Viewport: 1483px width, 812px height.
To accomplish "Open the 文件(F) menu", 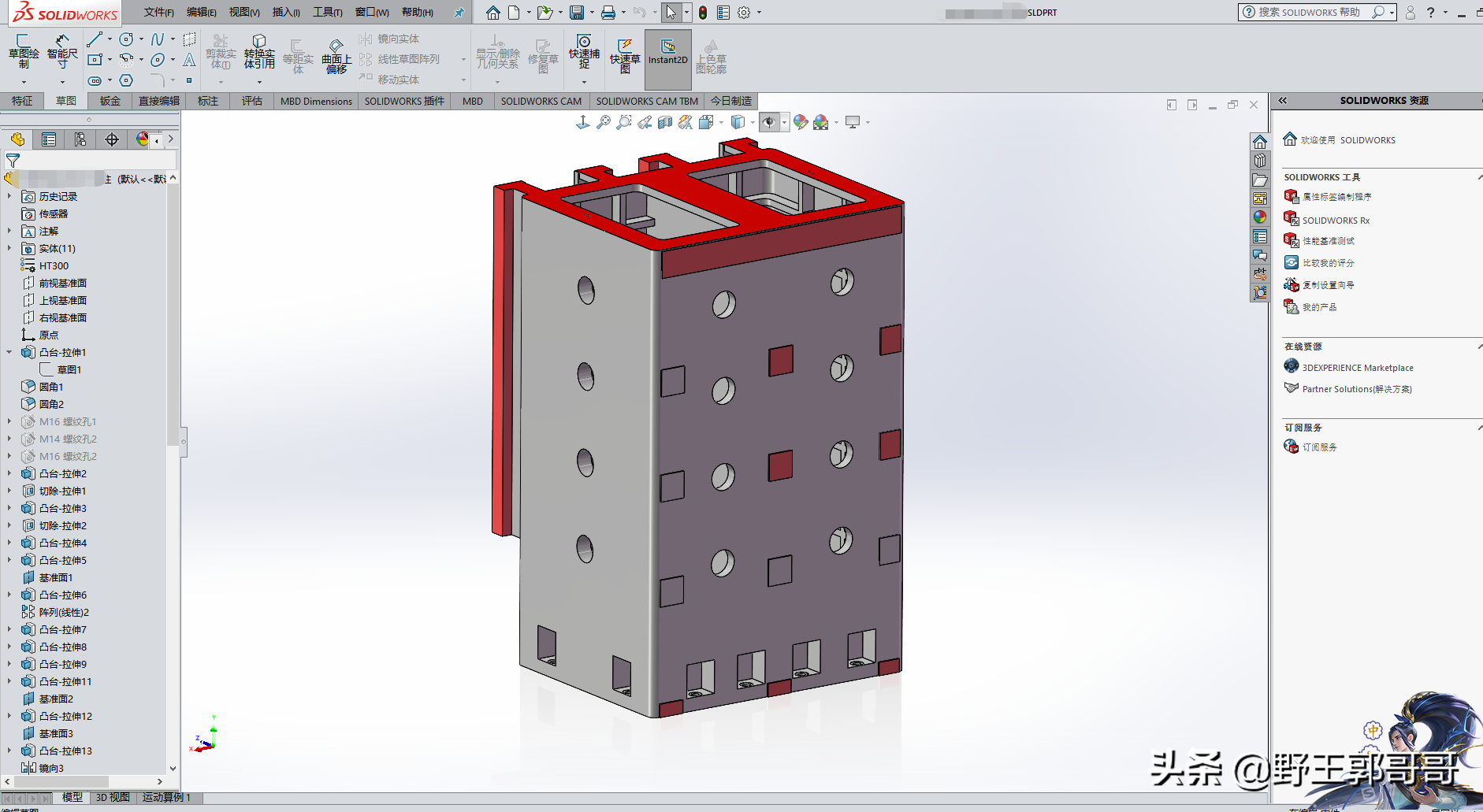I will pos(159,13).
